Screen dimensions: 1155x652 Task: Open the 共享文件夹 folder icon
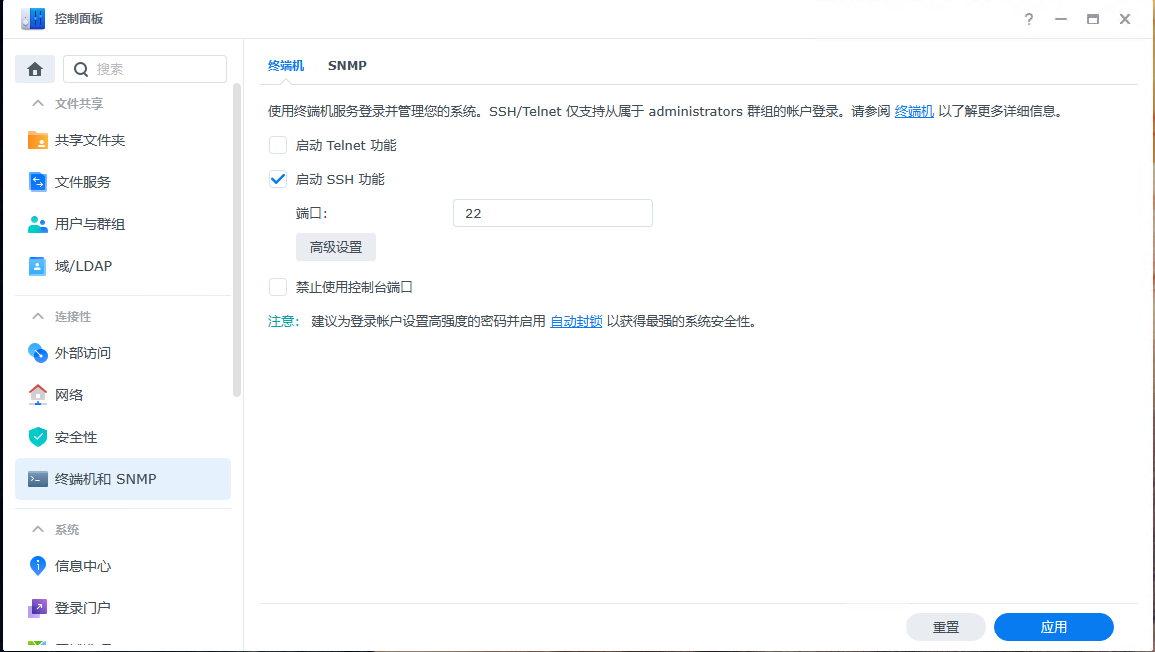click(38, 140)
